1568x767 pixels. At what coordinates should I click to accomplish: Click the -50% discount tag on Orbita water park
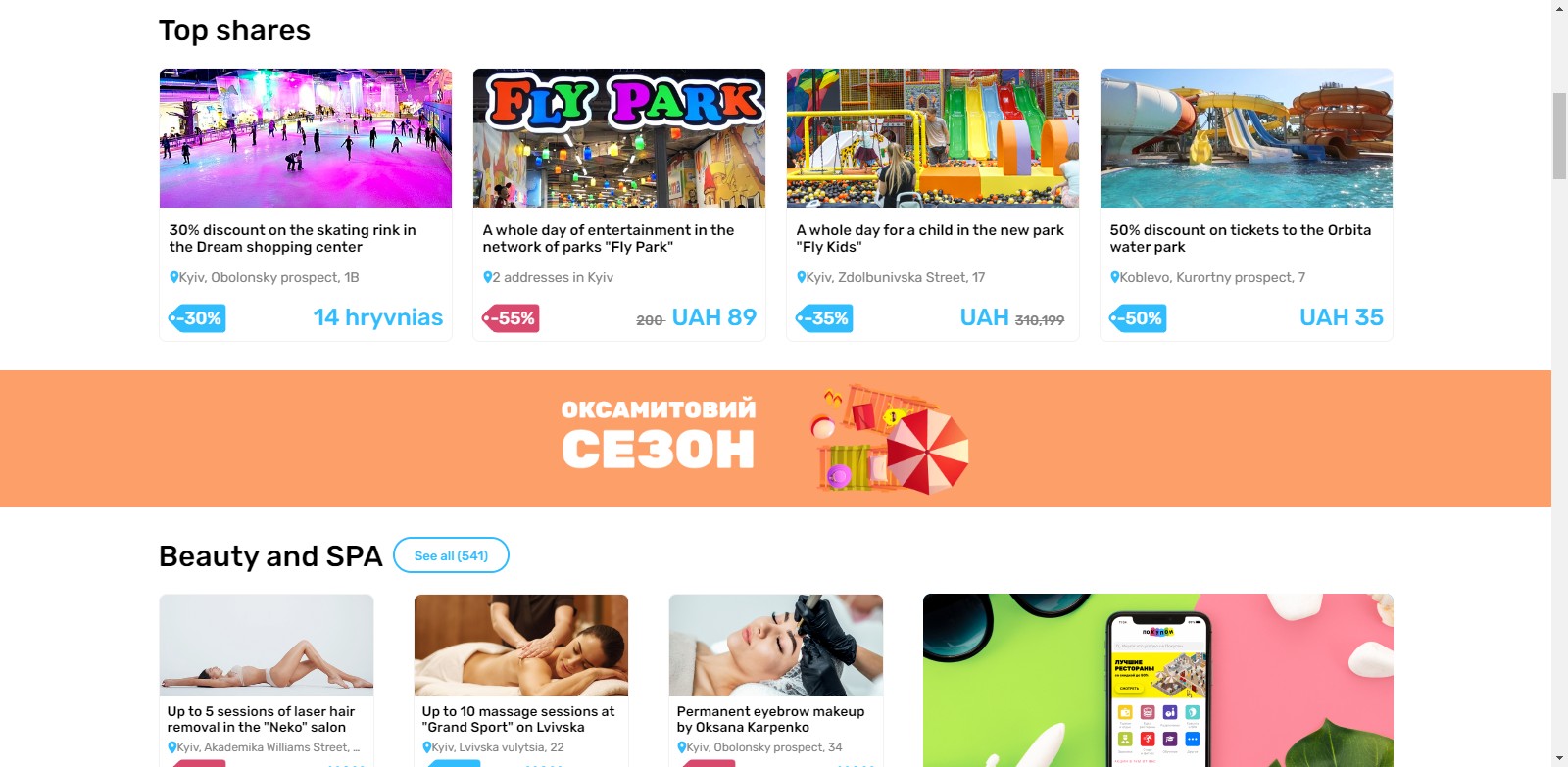tap(1139, 318)
